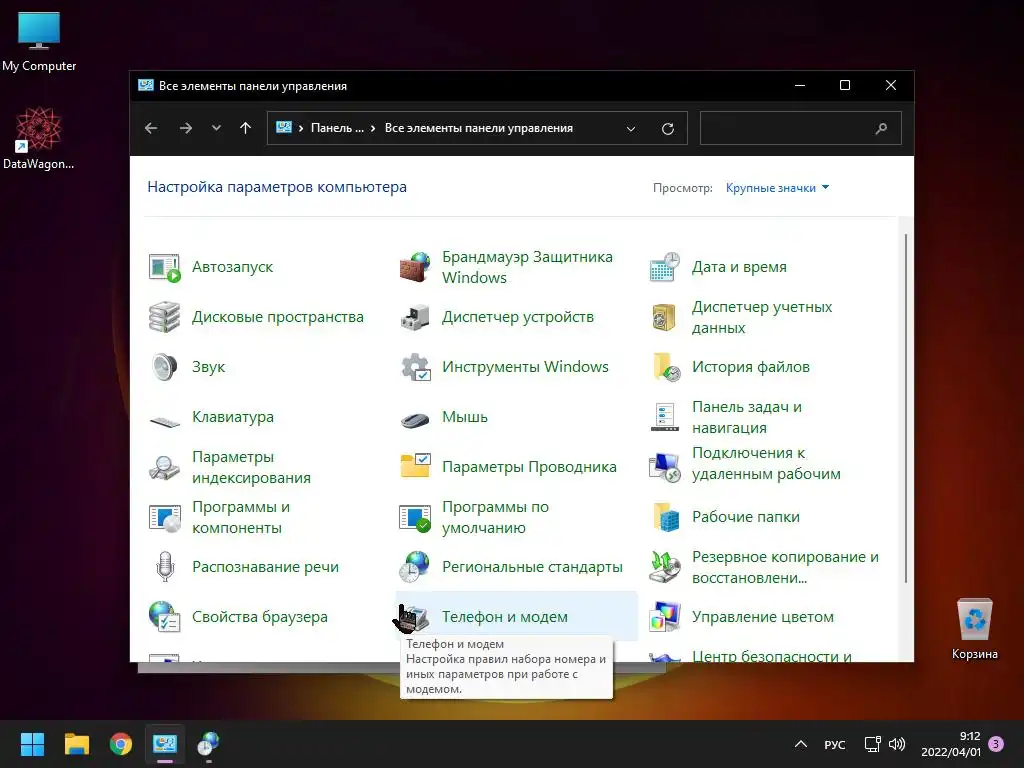Refresh the Control Panel view
The height and width of the screenshot is (768, 1024).
coord(667,129)
